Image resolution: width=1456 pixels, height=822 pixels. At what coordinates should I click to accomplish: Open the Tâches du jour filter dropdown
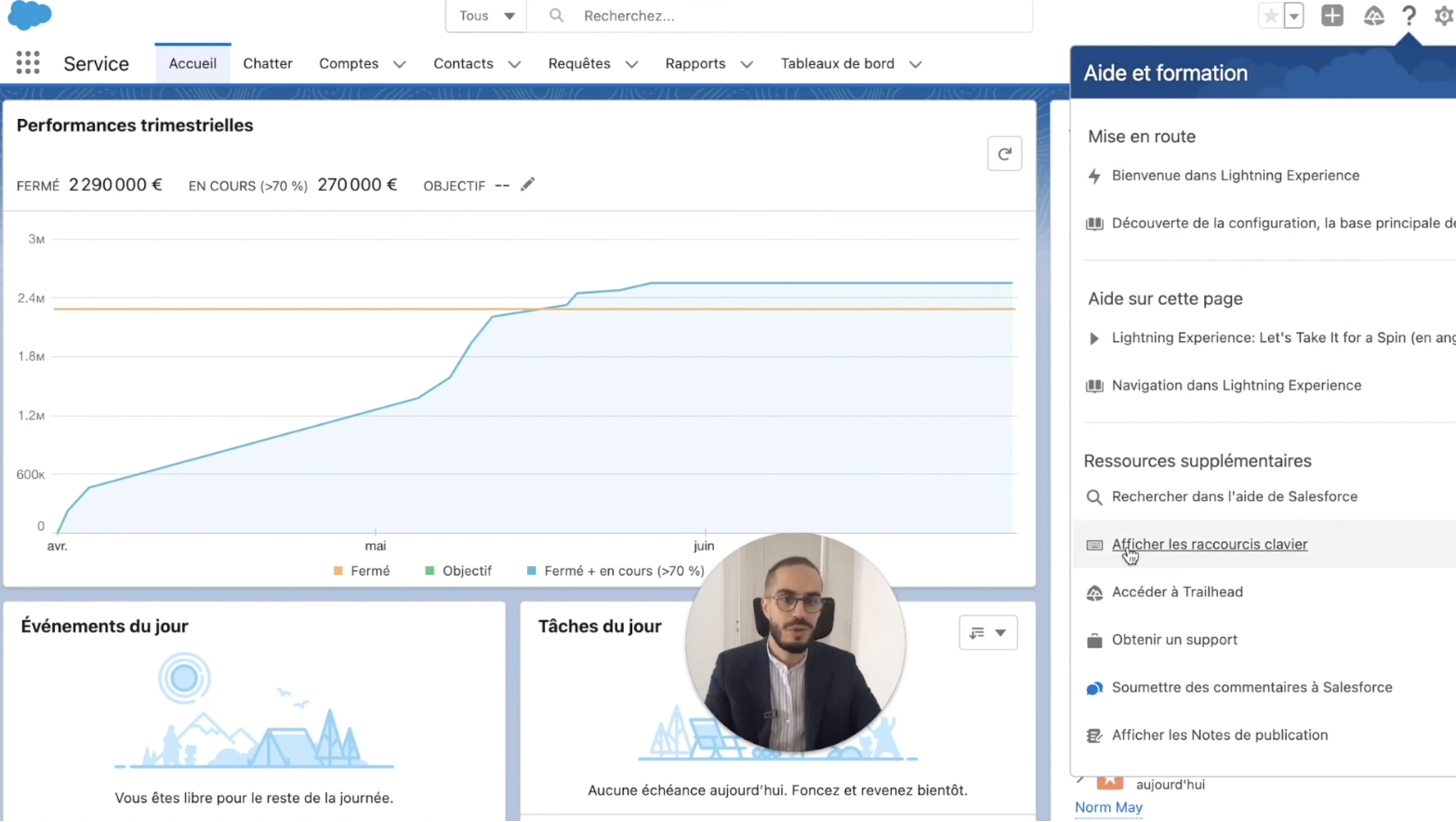click(987, 632)
